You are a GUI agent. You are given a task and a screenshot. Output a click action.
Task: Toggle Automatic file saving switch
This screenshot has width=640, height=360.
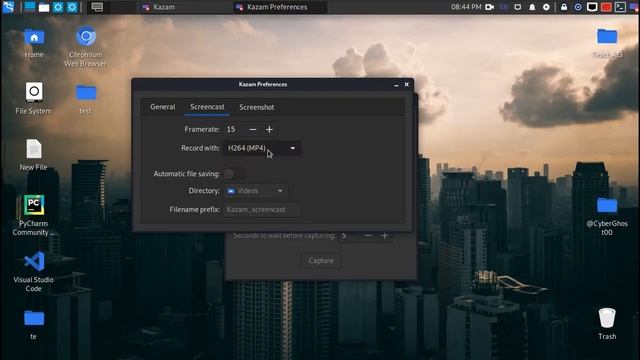233,174
